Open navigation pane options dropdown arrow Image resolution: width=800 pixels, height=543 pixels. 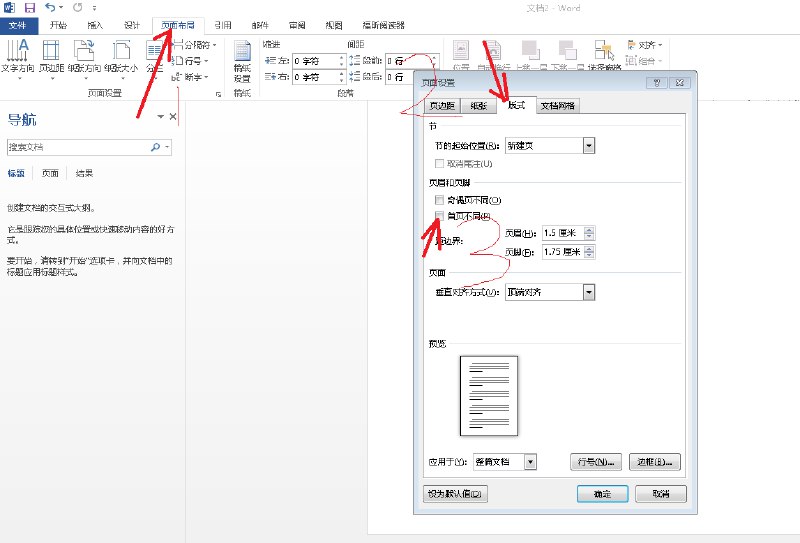(160, 117)
